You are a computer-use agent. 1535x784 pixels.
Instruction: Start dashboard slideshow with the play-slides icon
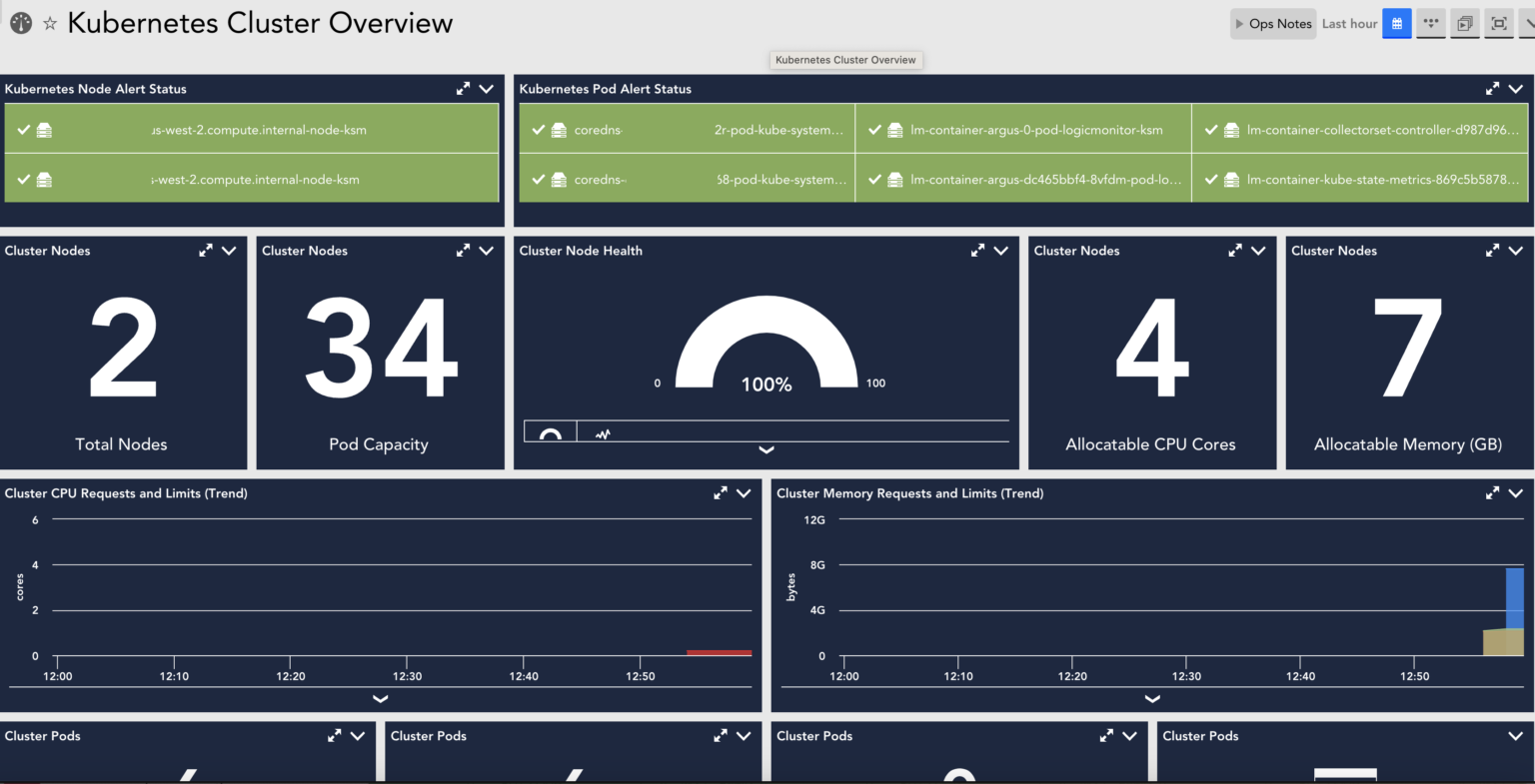1465,22
